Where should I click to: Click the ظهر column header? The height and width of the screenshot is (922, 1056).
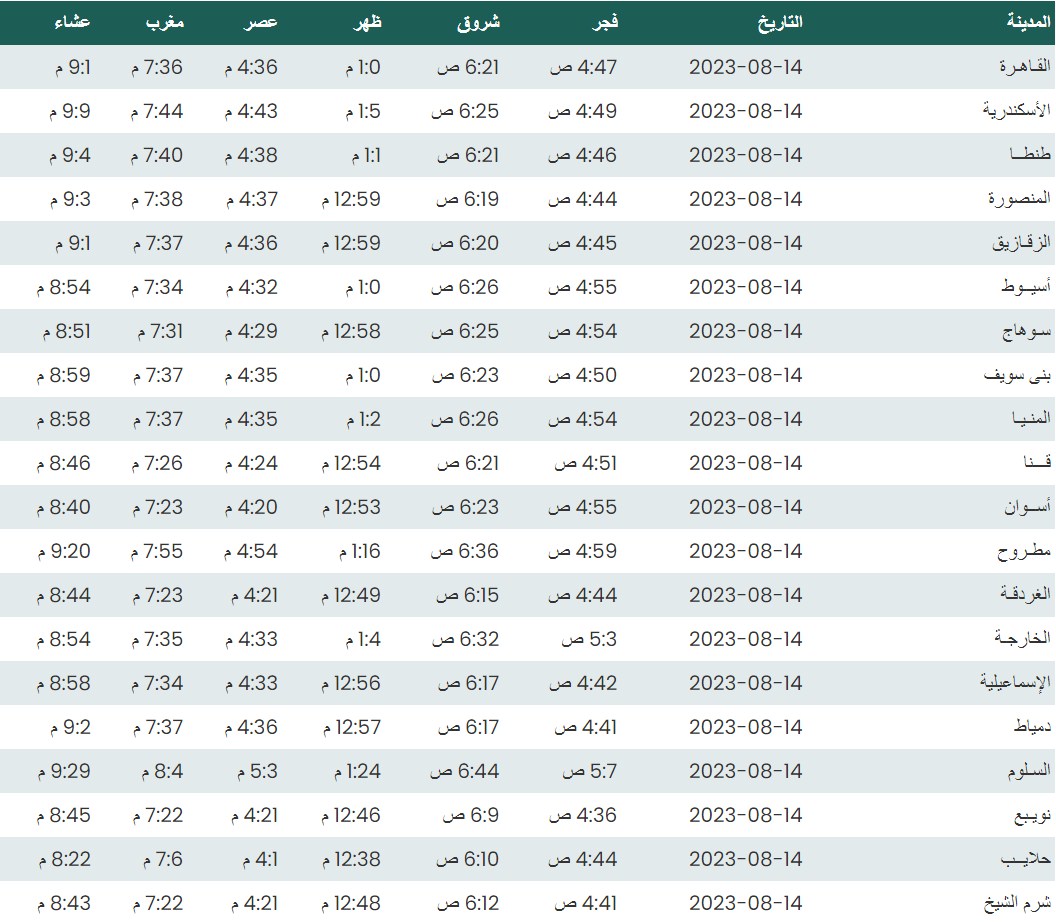(369, 22)
